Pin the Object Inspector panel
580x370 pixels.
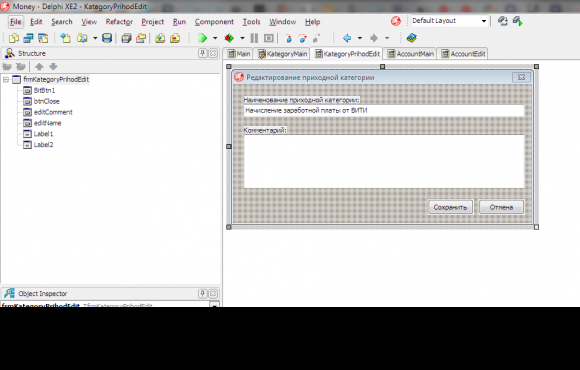pyautogui.click(x=202, y=293)
